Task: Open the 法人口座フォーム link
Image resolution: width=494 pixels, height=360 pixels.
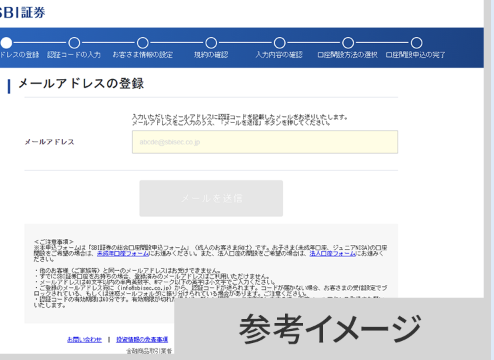Action: click(x=333, y=254)
